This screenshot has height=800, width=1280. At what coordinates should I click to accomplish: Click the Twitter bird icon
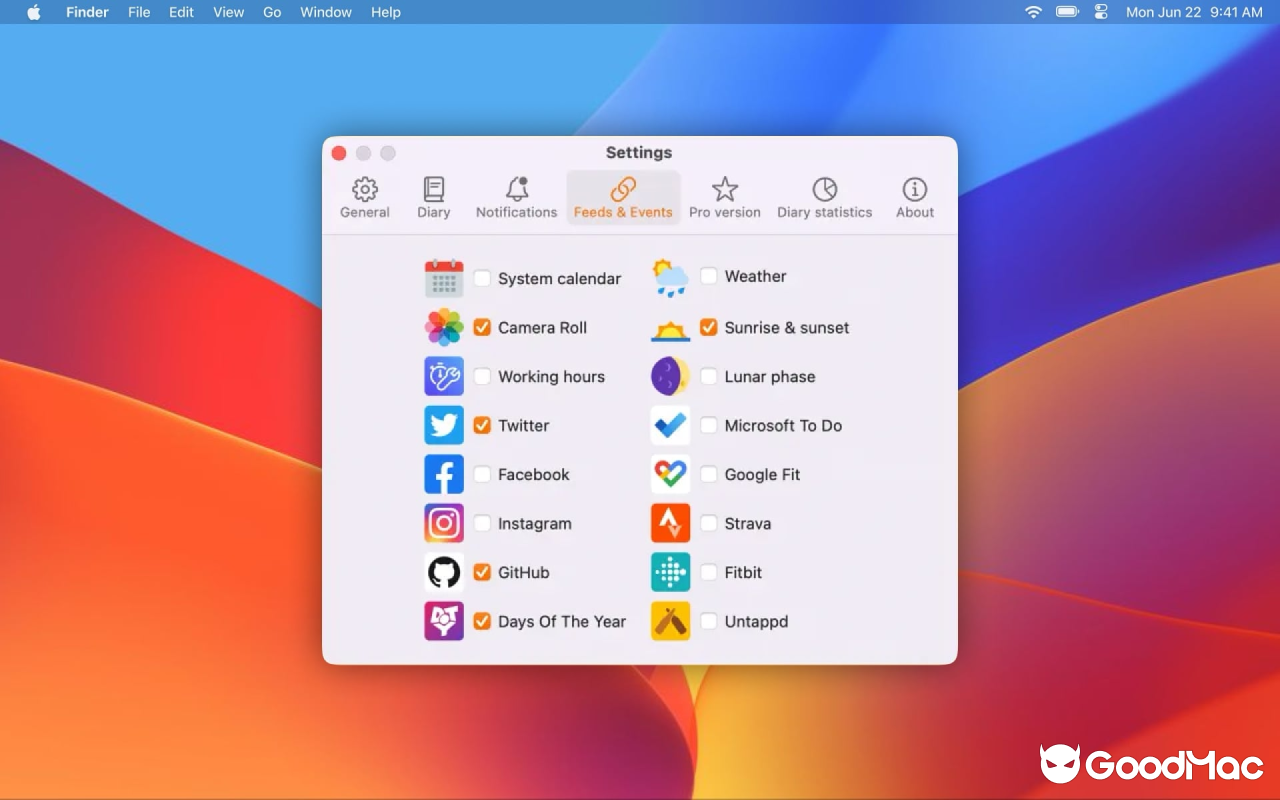(444, 425)
